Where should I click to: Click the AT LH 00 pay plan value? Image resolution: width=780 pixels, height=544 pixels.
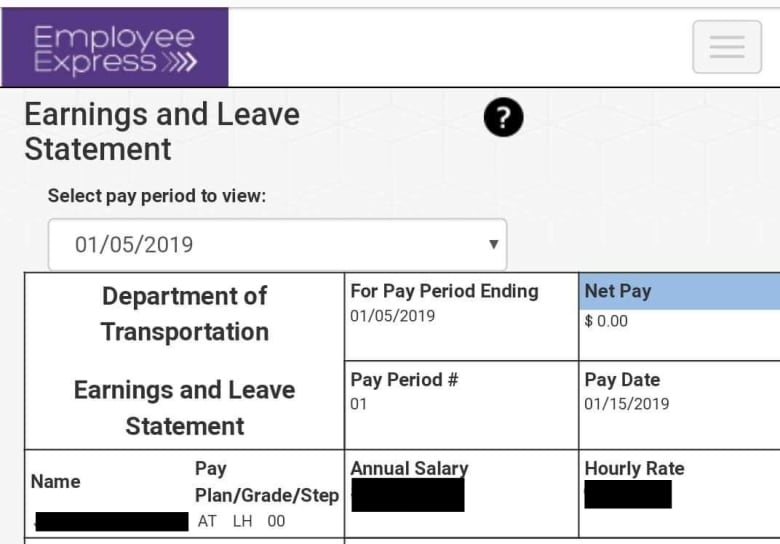(x=242, y=521)
